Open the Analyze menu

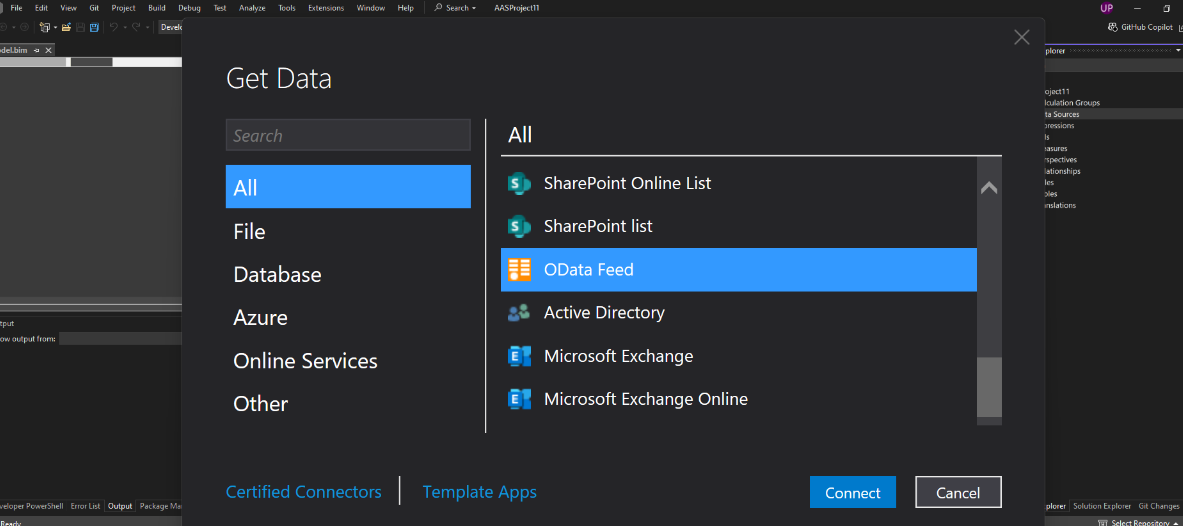252,8
